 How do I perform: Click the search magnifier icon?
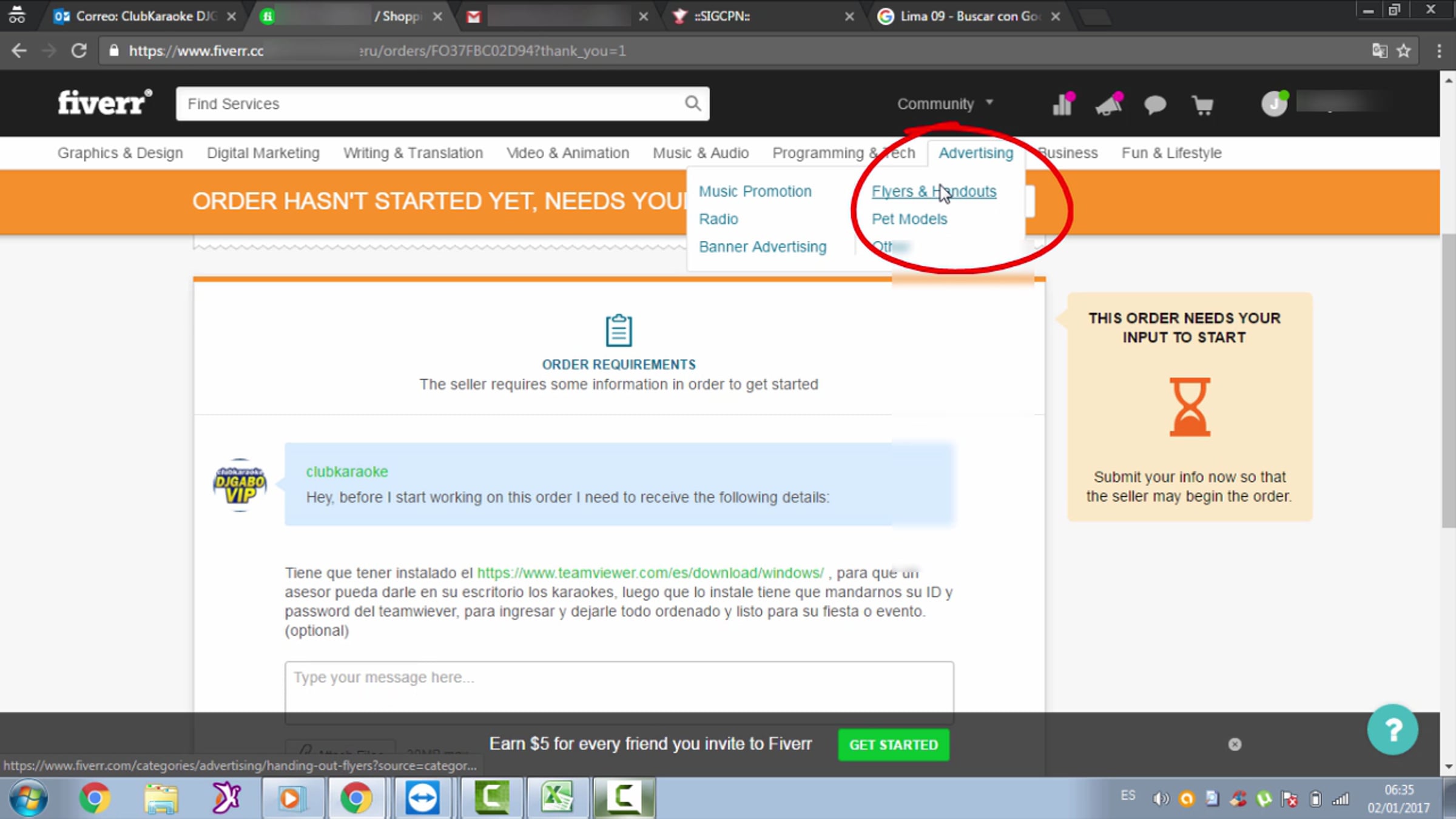[693, 104]
